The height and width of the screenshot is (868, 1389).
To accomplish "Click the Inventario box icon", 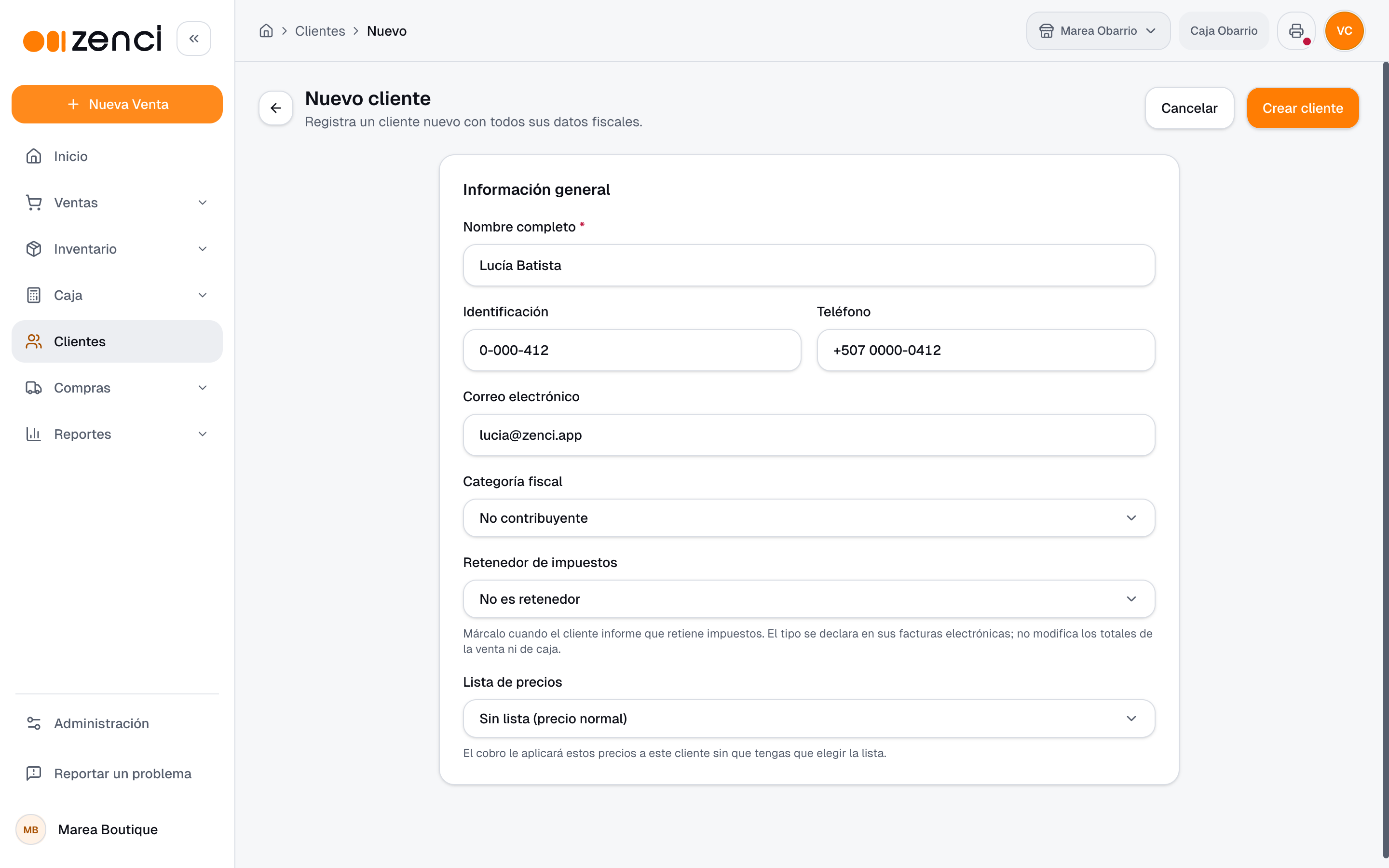I will click(x=34, y=248).
